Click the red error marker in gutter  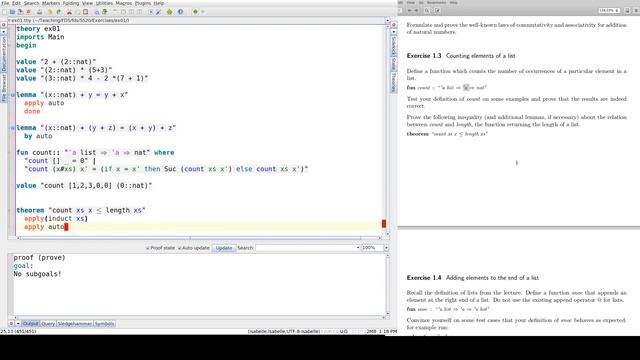[384, 224]
